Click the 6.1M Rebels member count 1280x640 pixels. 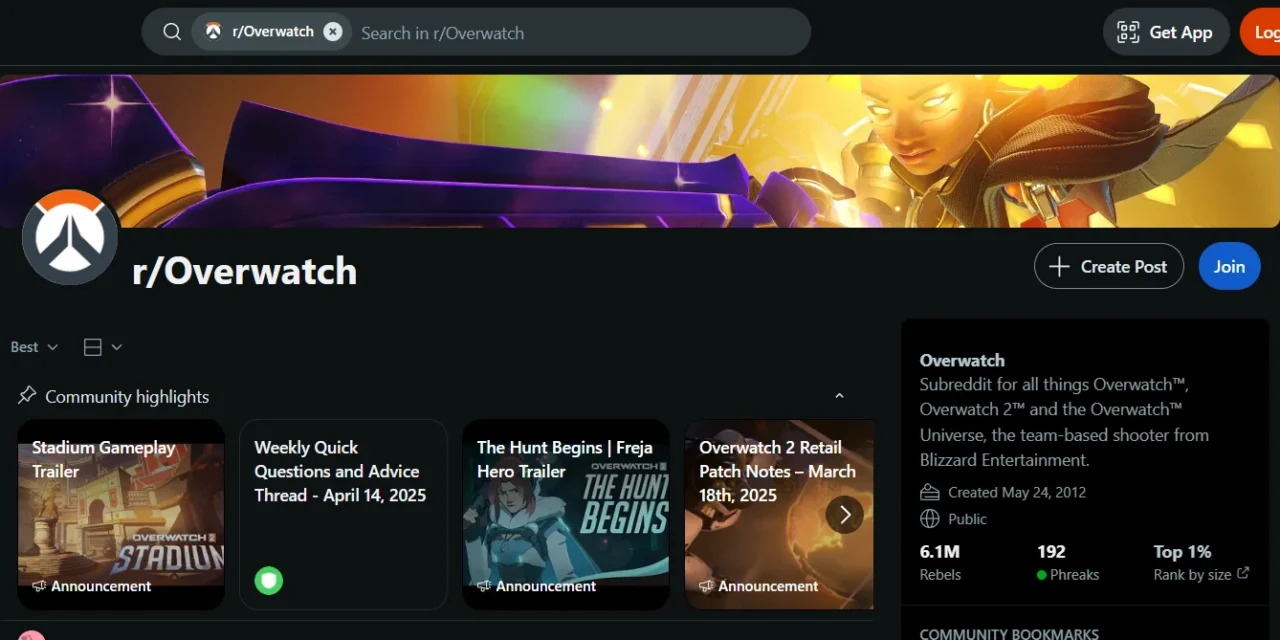pos(940,562)
